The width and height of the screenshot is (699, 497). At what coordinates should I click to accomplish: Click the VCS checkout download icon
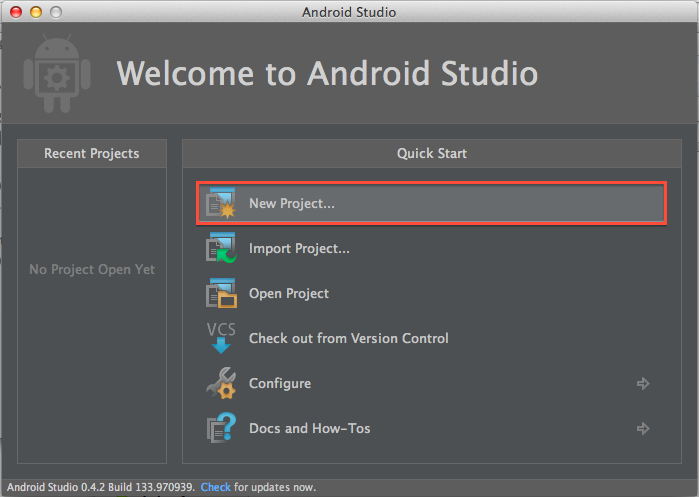point(221,338)
